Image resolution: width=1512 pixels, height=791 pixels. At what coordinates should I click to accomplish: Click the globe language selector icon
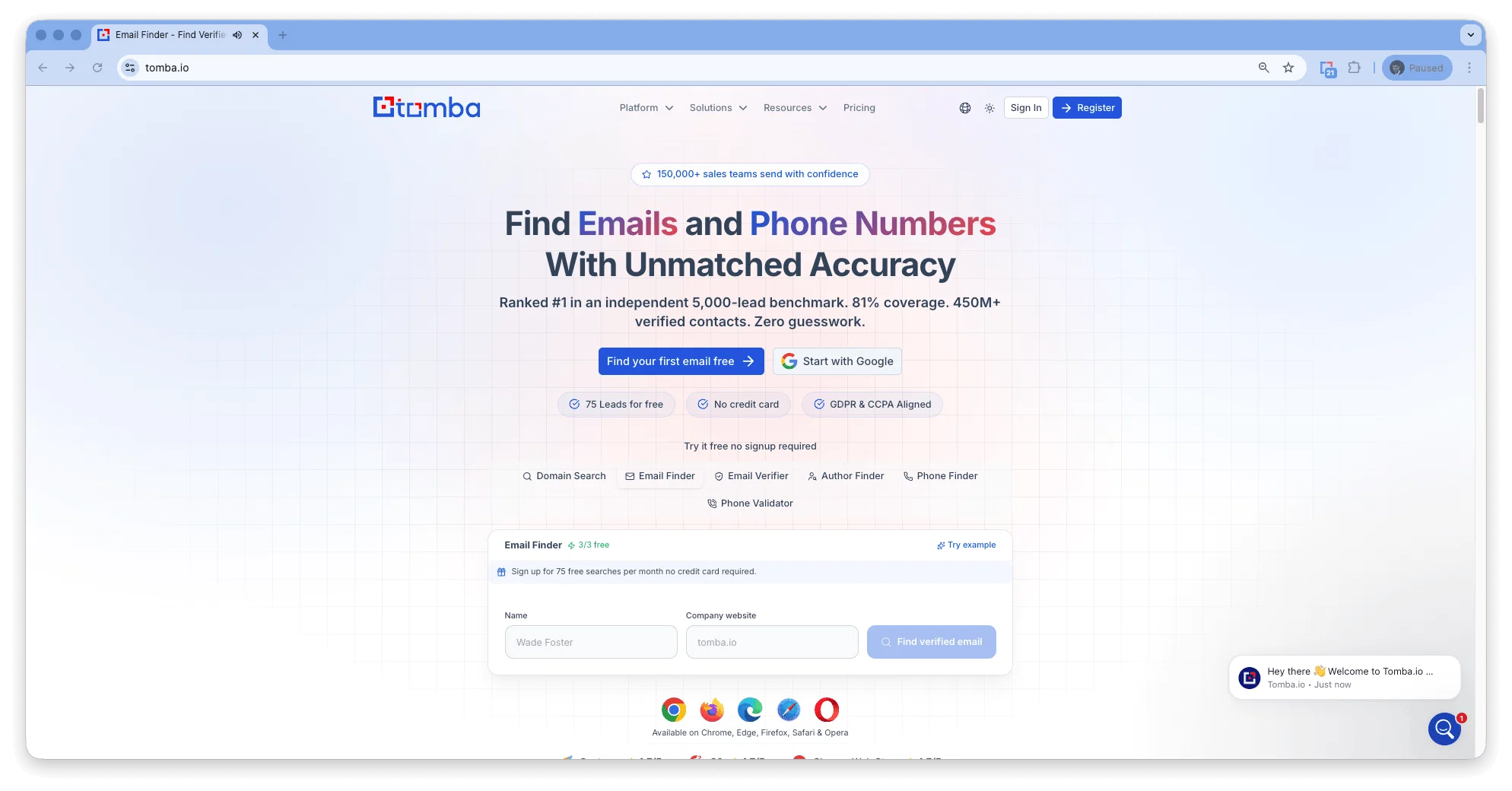point(964,108)
